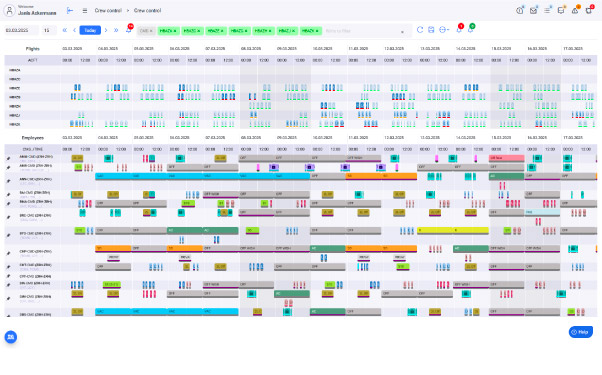Expand the aircraft filter dropdown arrow
602x375 pixels.
(x=402, y=32)
